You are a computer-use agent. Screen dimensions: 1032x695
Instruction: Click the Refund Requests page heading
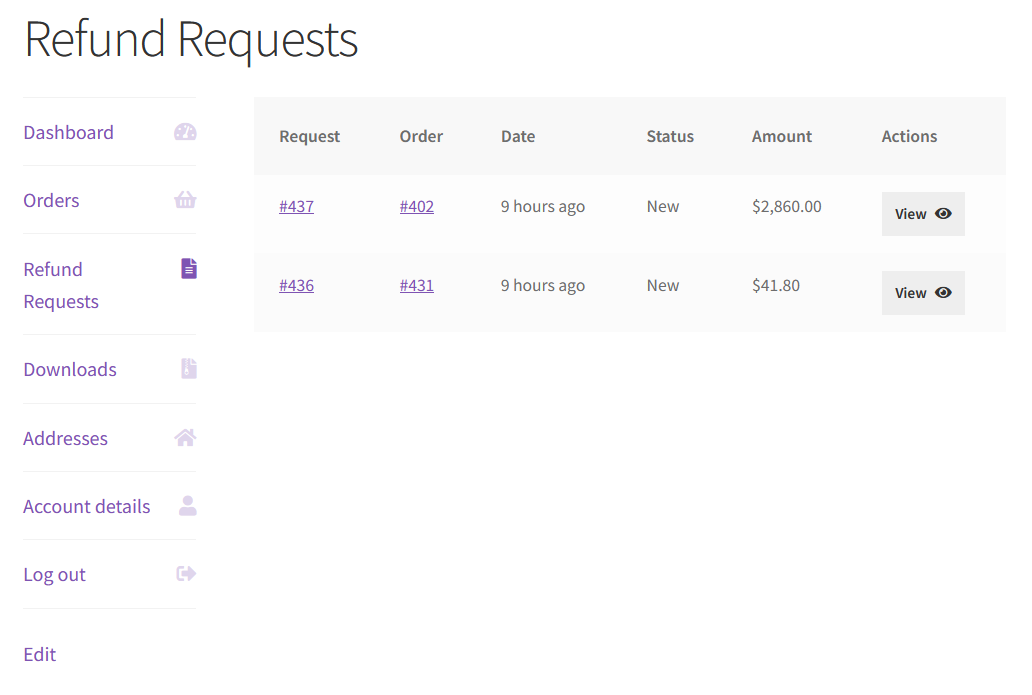pyautogui.click(x=191, y=40)
